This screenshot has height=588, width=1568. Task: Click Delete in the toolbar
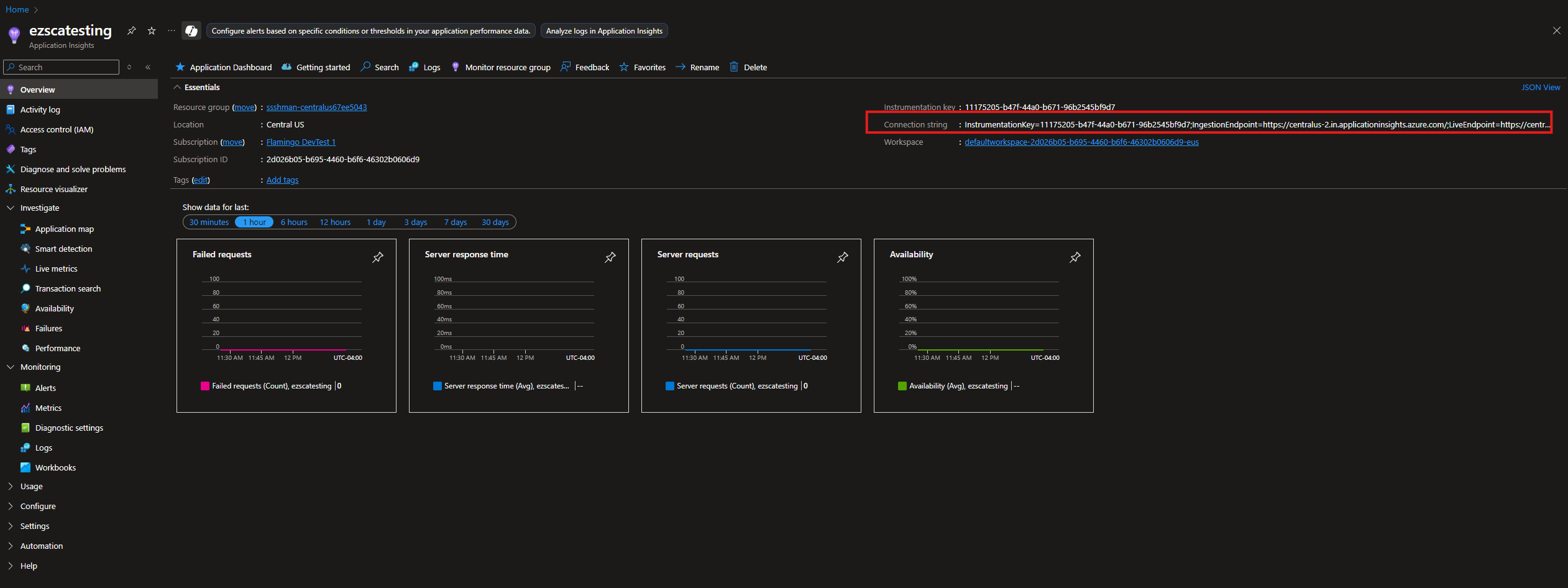point(748,67)
